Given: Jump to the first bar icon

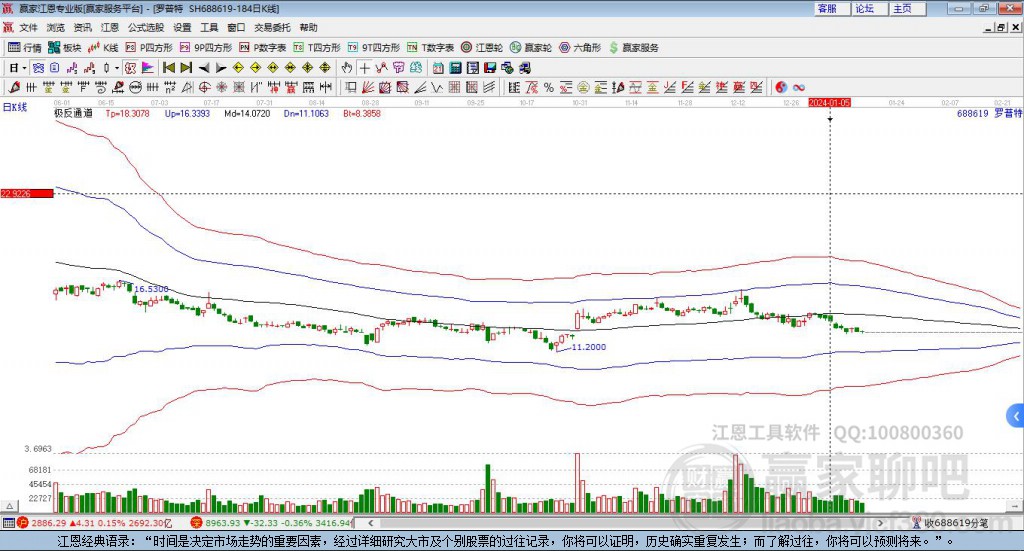Looking at the screenshot, I should [x=168, y=68].
